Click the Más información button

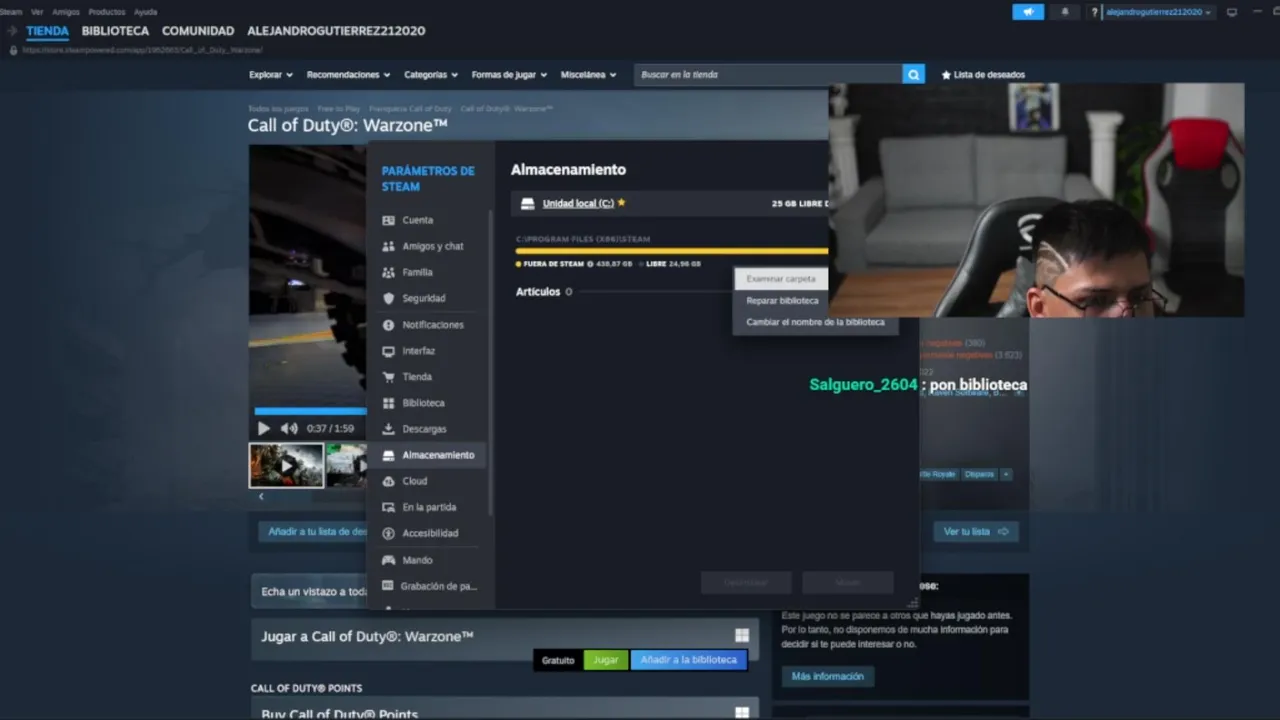828,676
